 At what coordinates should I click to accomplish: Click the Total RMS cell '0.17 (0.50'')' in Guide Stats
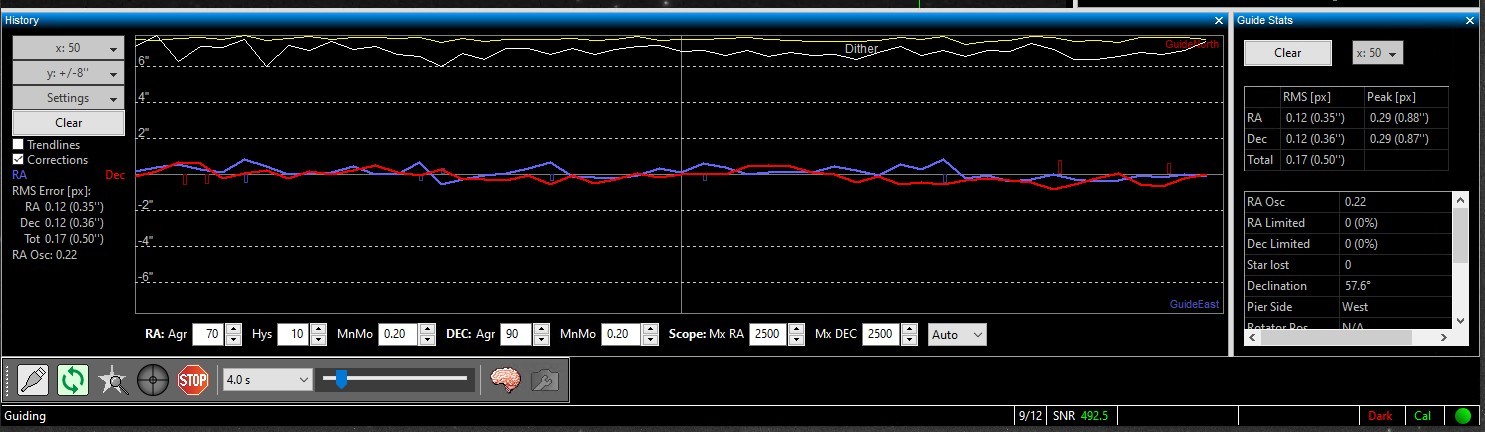tap(1321, 160)
